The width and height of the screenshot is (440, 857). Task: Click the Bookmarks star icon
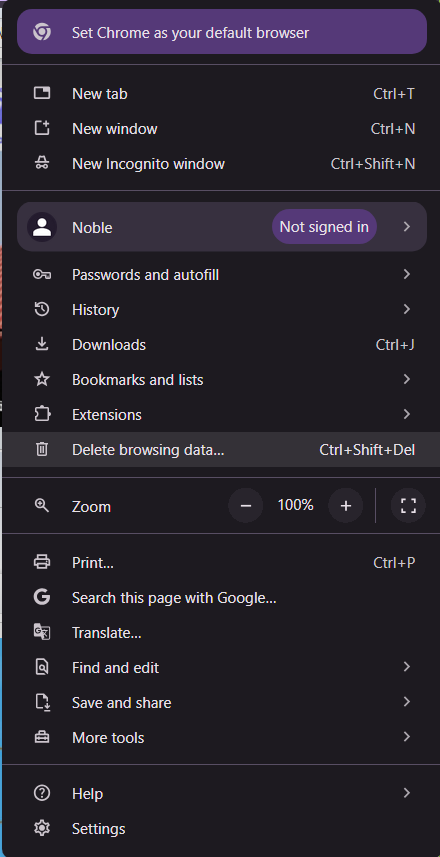pyautogui.click(x=42, y=379)
